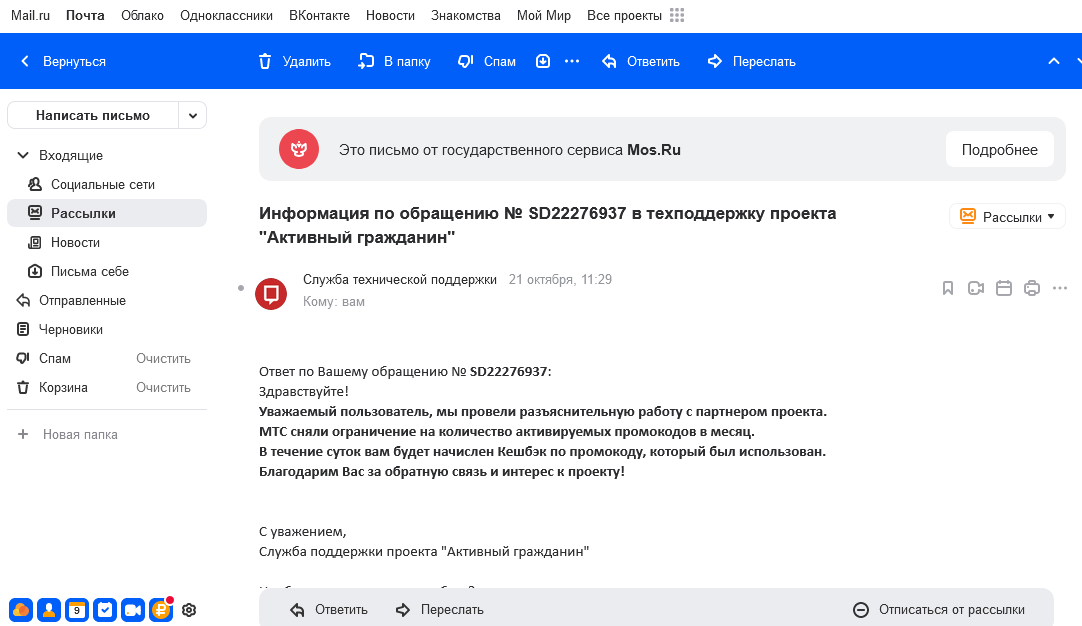Open settings gear icon at bottom left
Viewport: 1082px width, 626px height.
[x=189, y=610]
